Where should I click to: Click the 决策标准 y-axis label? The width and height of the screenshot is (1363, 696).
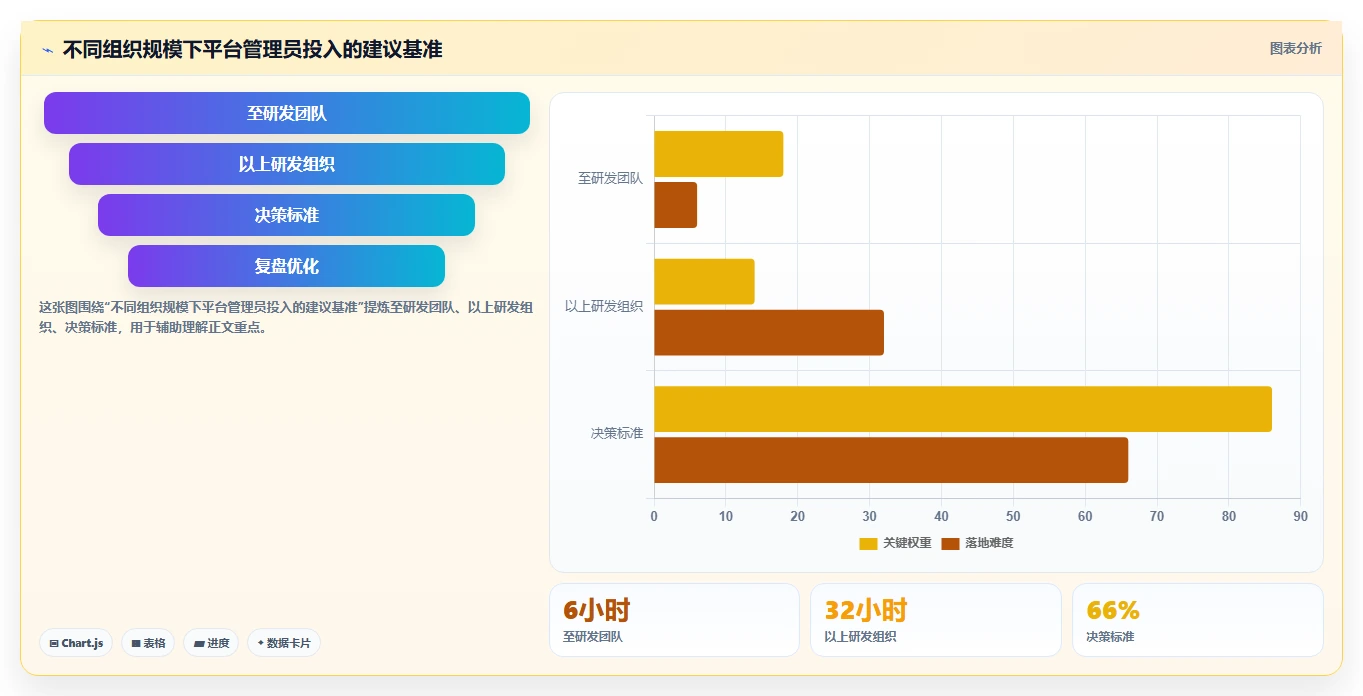(x=617, y=433)
